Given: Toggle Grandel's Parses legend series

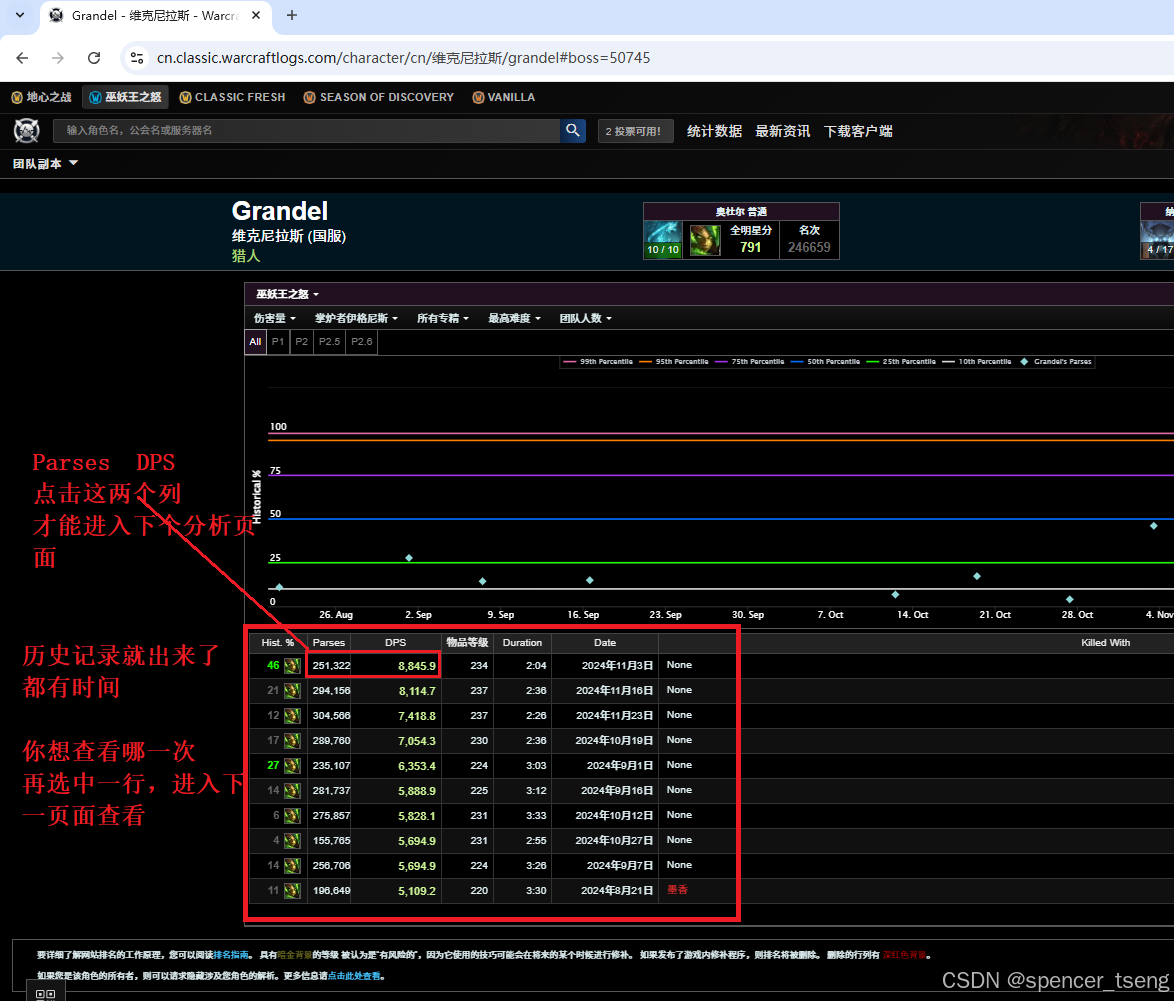Looking at the screenshot, I should (1056, 362).
